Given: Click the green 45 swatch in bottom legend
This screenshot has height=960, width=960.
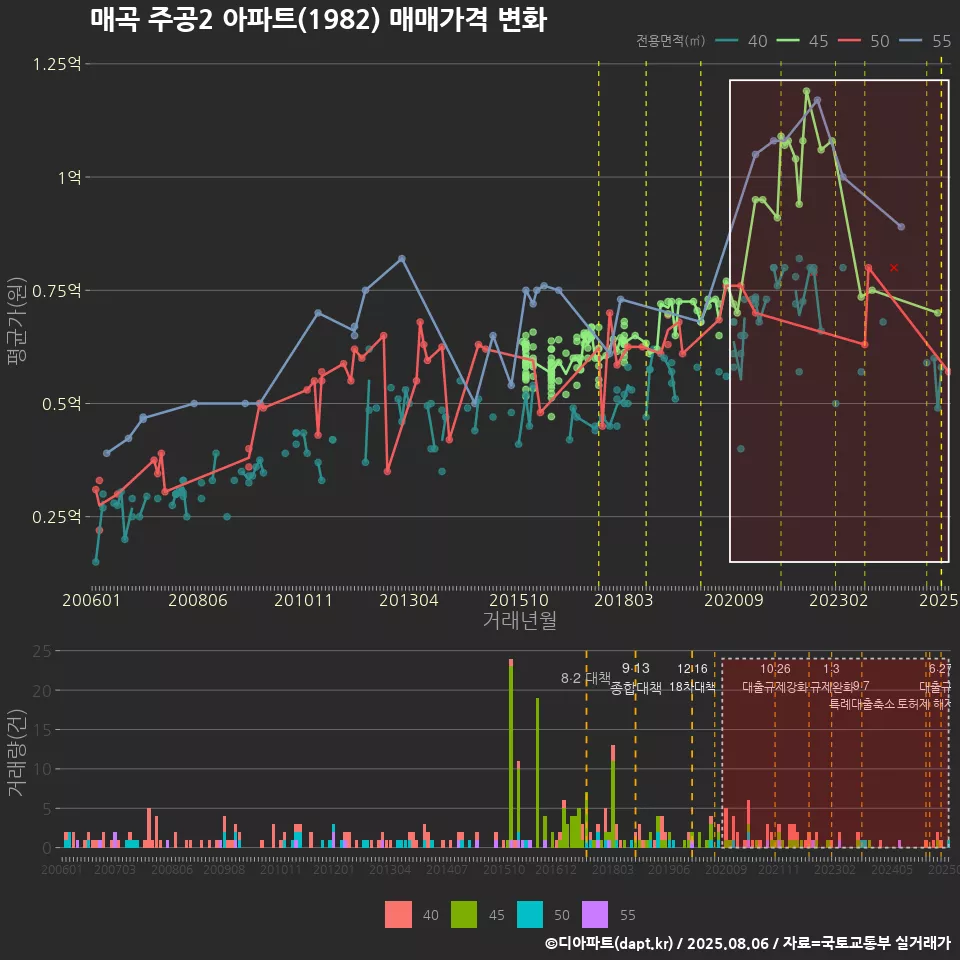Looking at the screenshot, I should (x=464, y=915).
